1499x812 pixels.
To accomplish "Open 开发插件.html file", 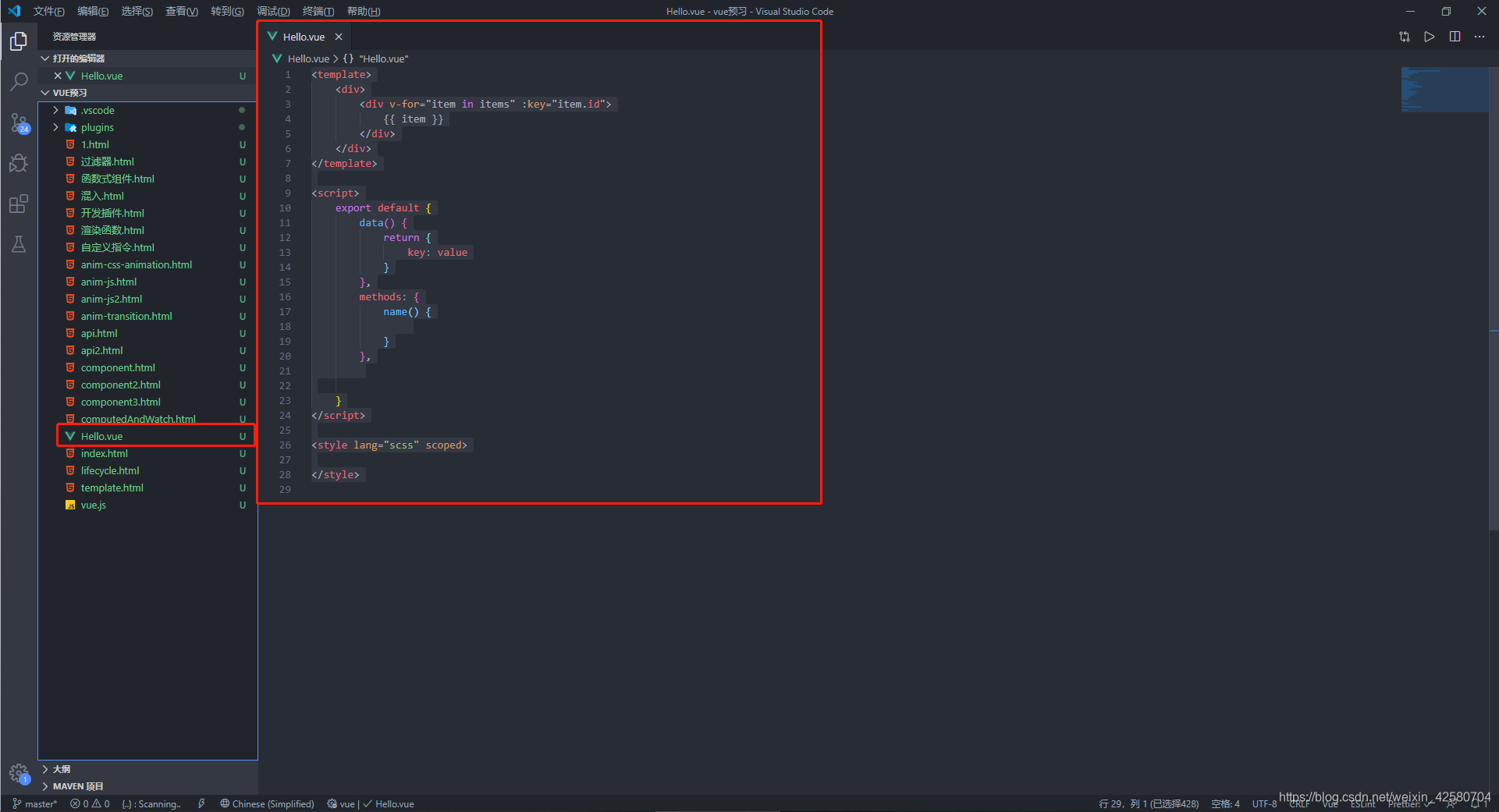I will coord(148,213).
